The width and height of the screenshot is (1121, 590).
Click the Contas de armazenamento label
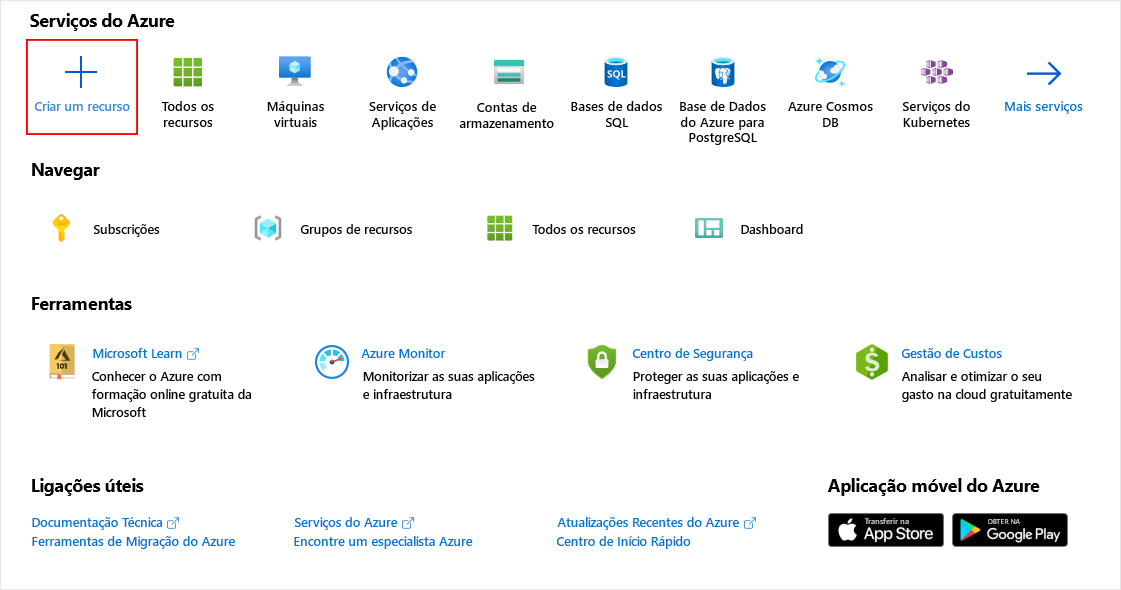click(506, 115)
